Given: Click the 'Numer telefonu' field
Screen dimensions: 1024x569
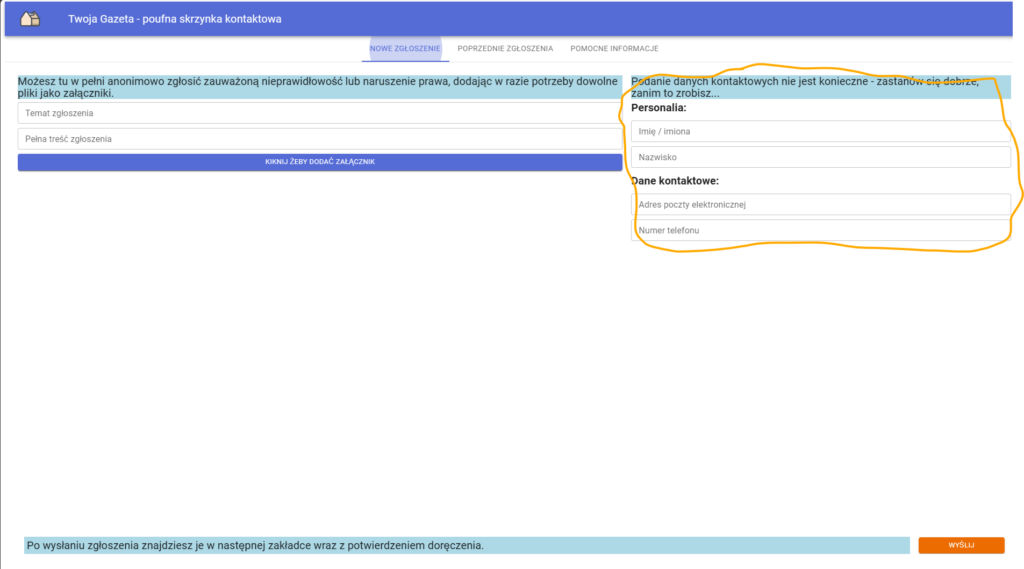Looking at the screenshot, I should pos(820,231).
